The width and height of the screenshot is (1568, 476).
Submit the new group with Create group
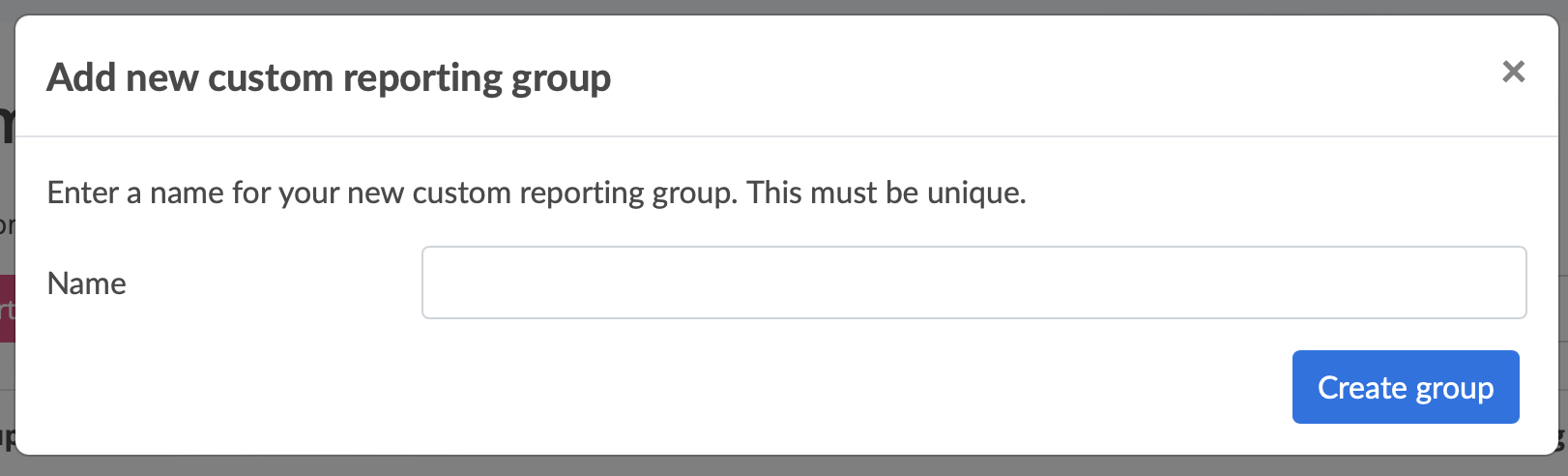coord(1405,387)
